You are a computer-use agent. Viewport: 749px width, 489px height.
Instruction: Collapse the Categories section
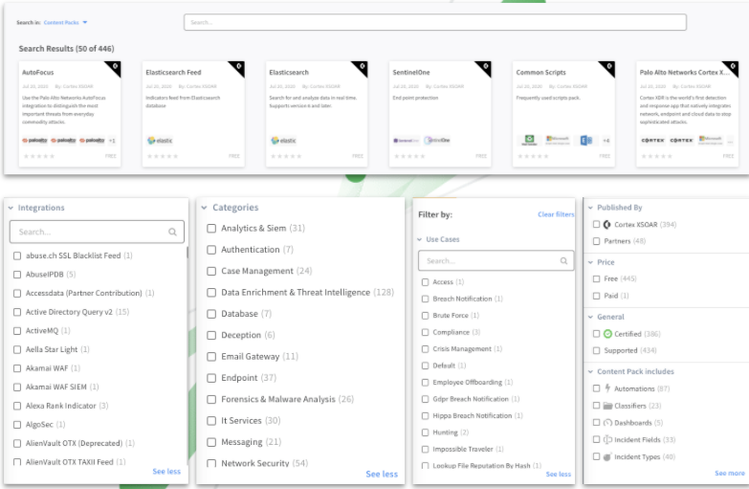tap(204, 208)
